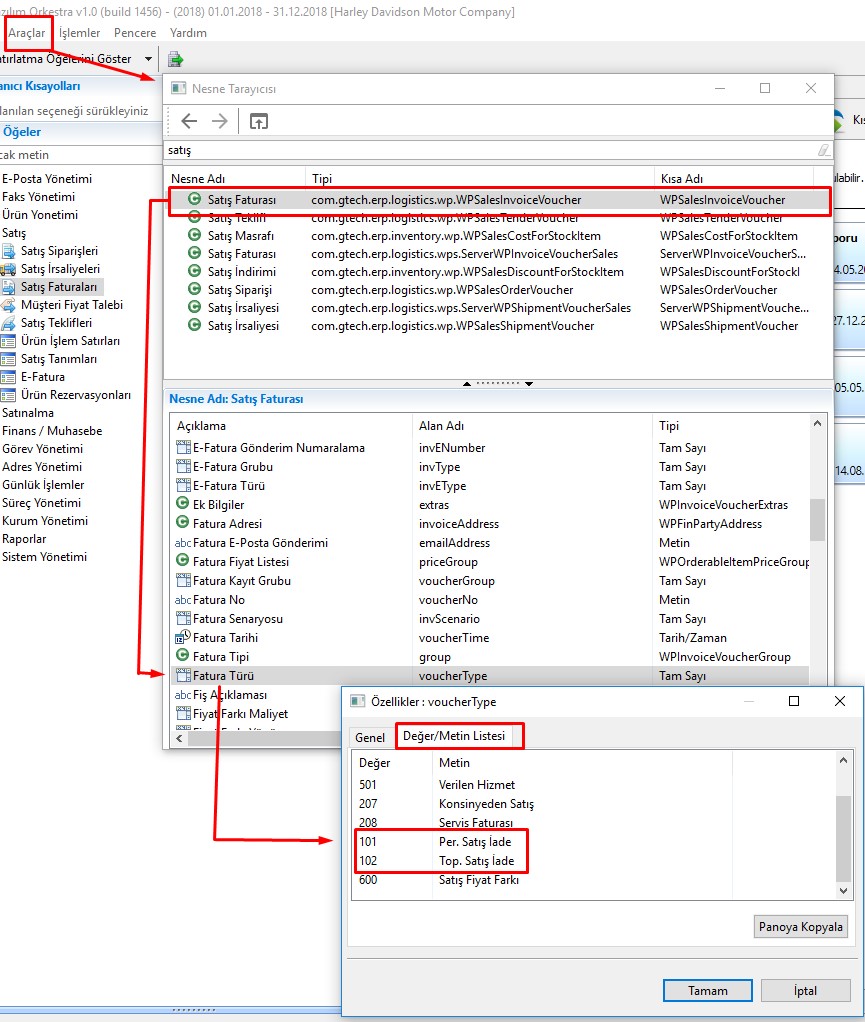This screenshot has height=1022, width=865.
Task: Open Müşteri Fiyat Talebi in sidebar
Action: (x=71, y=305)
